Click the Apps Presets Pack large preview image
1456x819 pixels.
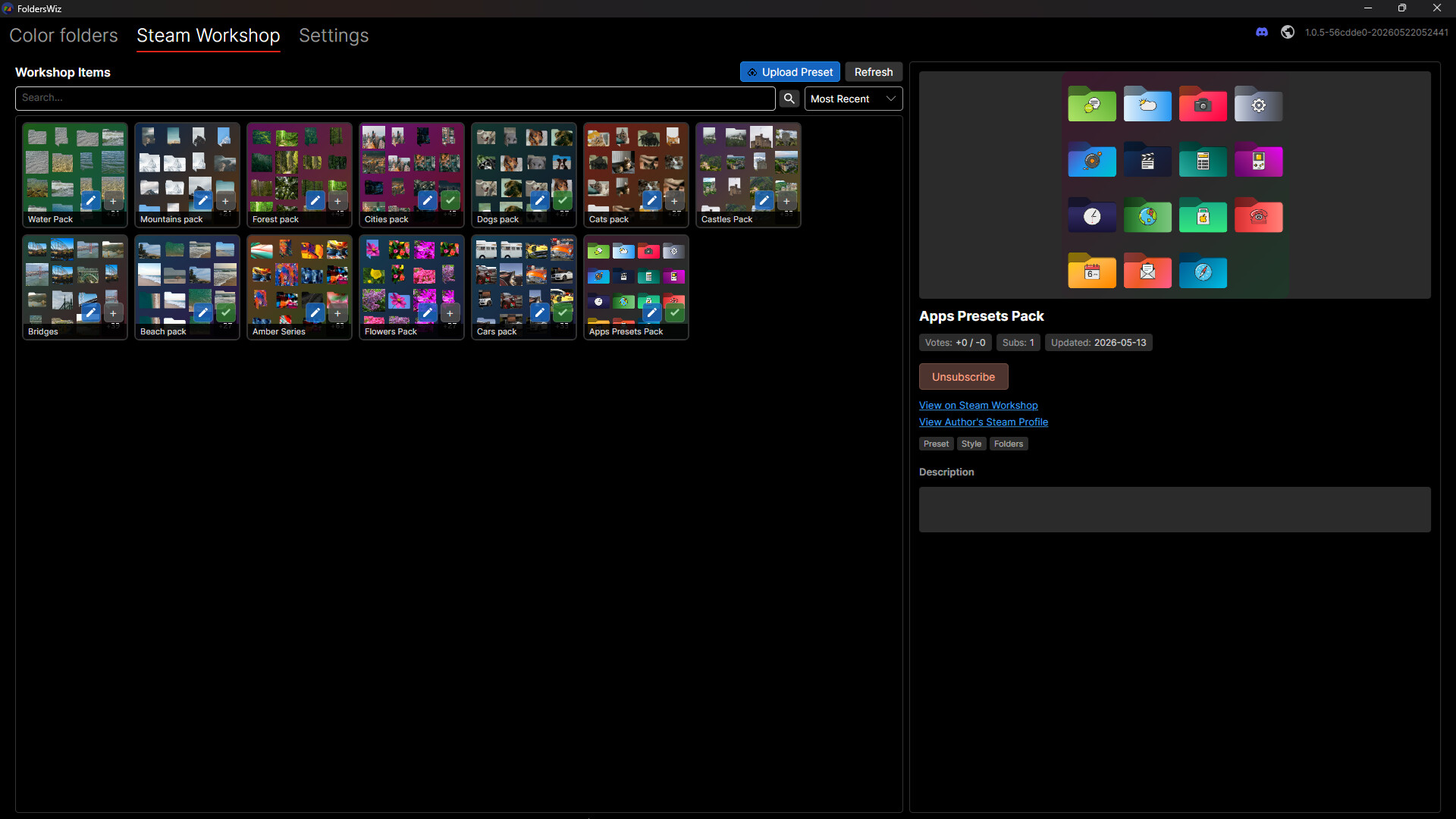point(1175,185)
